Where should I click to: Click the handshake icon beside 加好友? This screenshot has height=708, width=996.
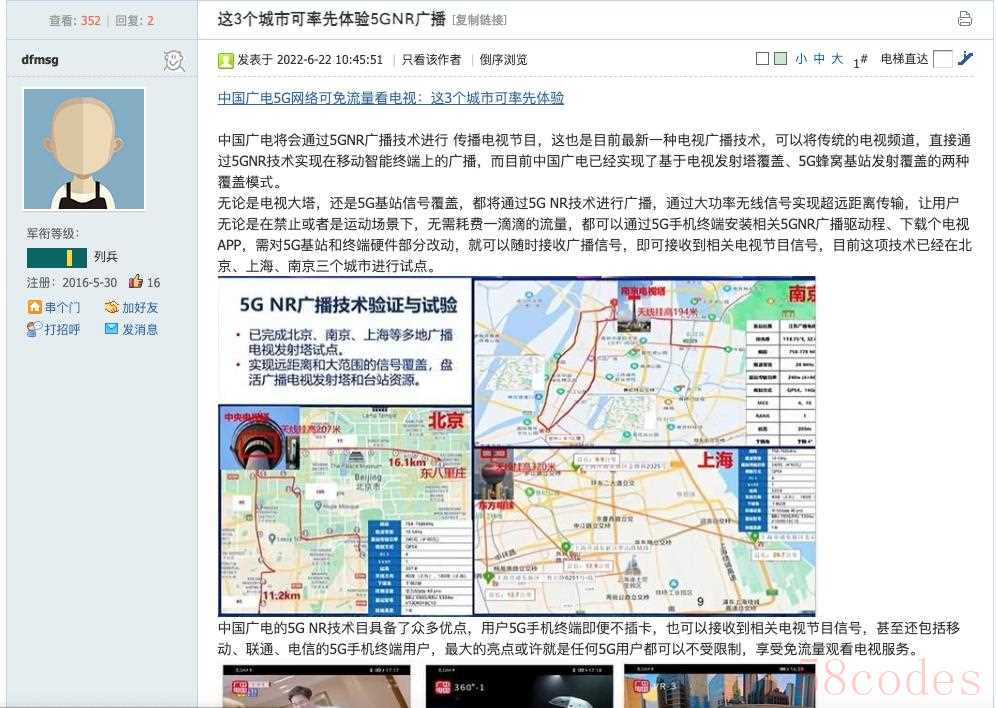coord(112,307)
